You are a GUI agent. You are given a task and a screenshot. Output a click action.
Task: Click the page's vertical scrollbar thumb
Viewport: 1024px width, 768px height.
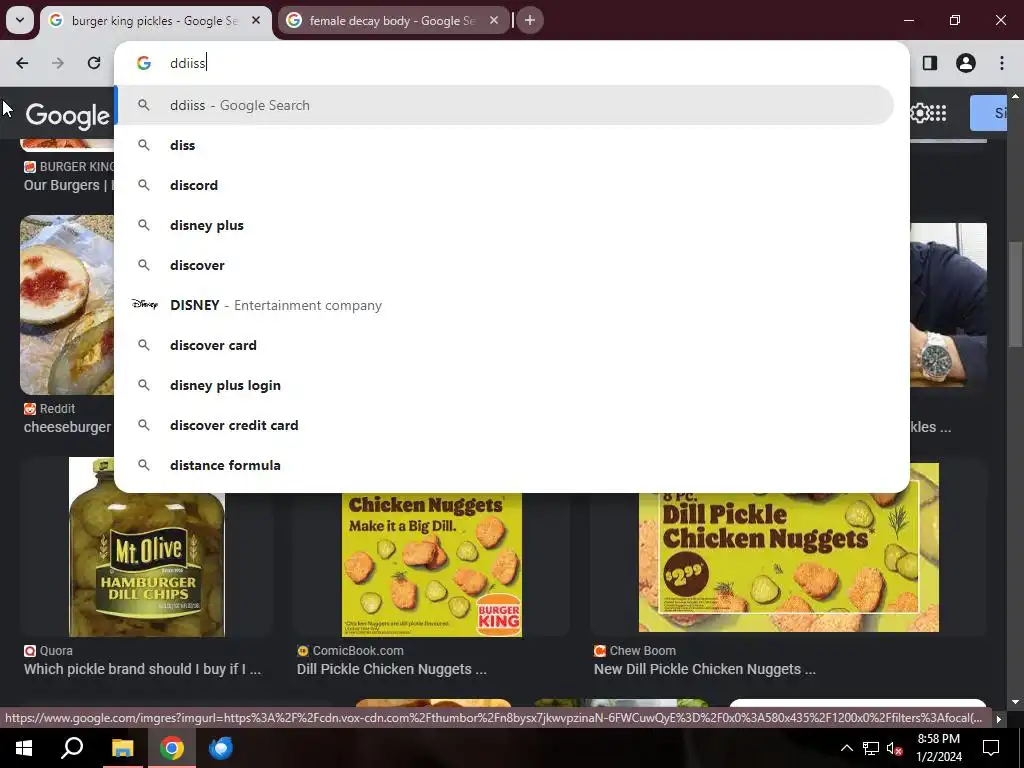pos(1015,294)
